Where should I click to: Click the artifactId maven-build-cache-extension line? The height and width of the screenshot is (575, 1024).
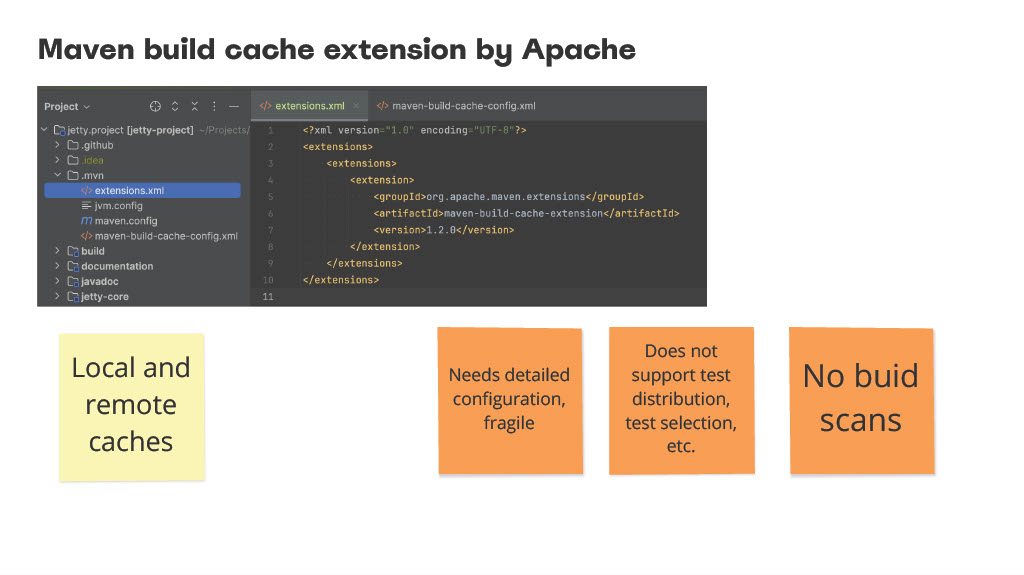(x=526, y=213)
